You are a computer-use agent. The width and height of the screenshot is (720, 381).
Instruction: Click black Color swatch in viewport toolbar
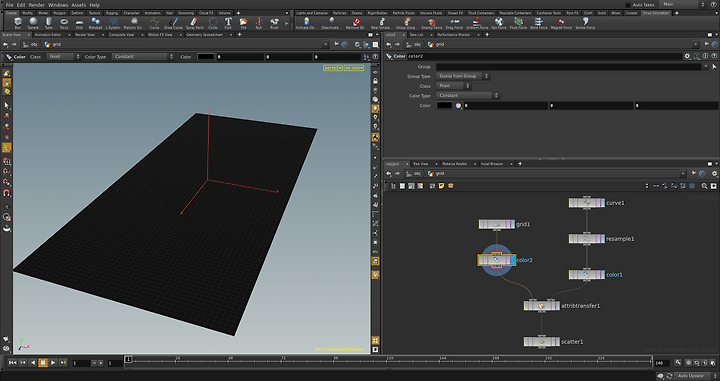point(205,56)
